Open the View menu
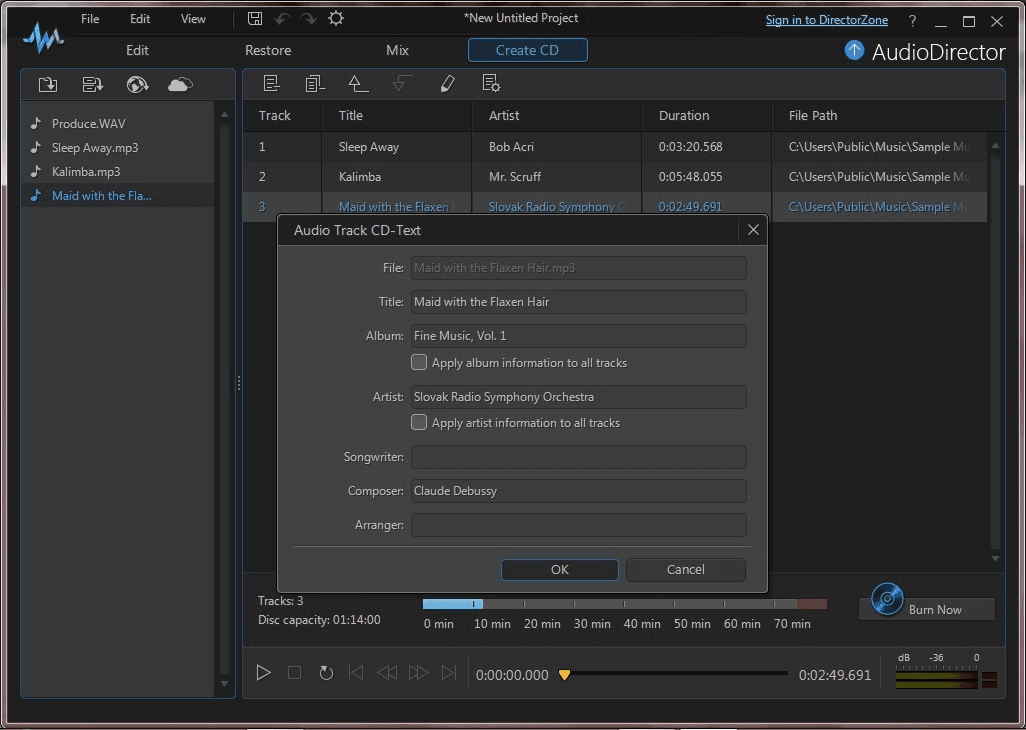The image size is (1026, 730). [x=193, y=19]
